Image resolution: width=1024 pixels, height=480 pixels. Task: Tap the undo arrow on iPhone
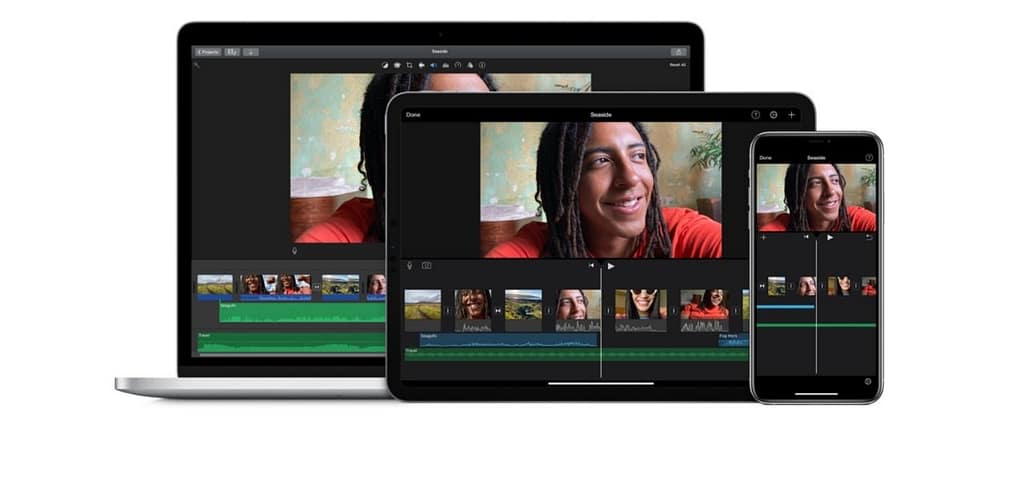[868, 237]
